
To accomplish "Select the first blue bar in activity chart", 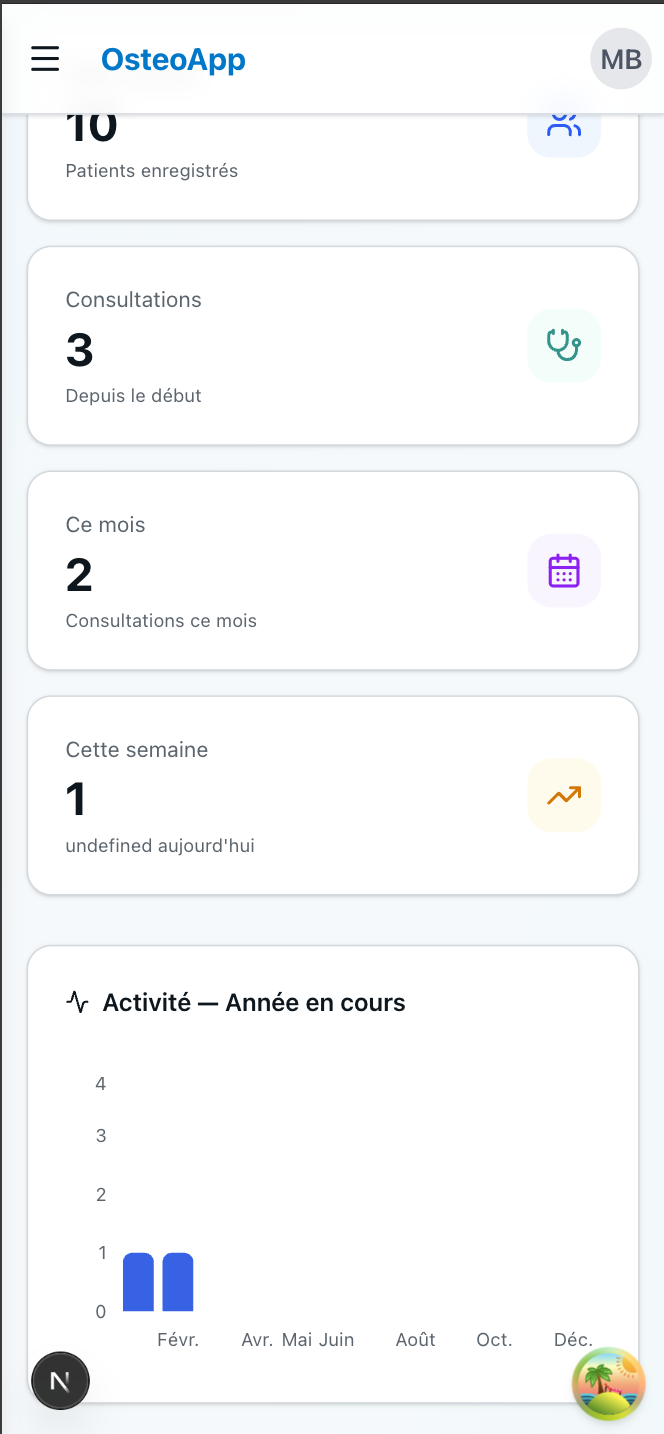I will pyautogui.click(x=138, y=1282).
